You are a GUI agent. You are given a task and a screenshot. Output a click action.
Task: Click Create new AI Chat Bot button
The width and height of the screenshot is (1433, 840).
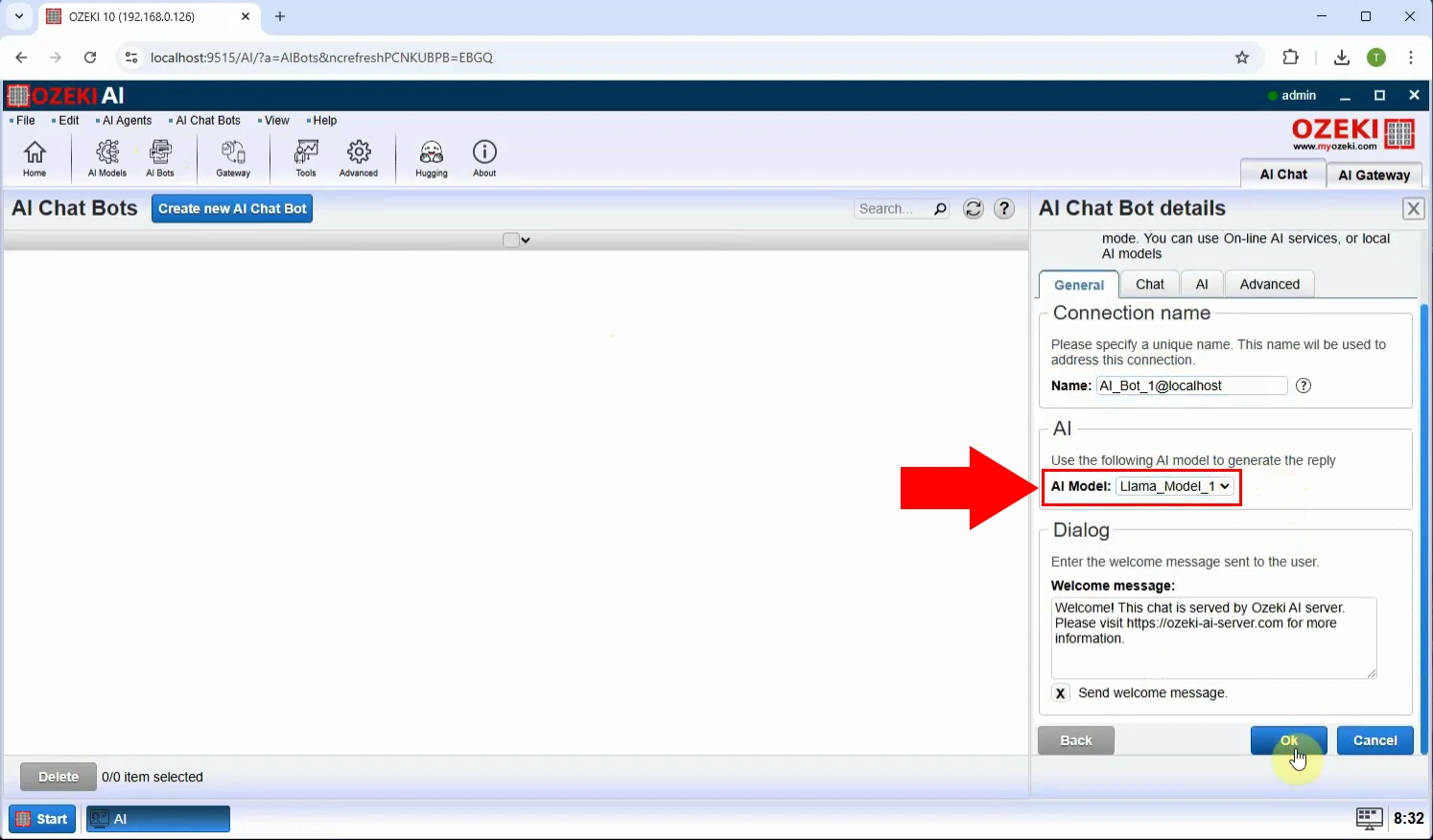232,208
